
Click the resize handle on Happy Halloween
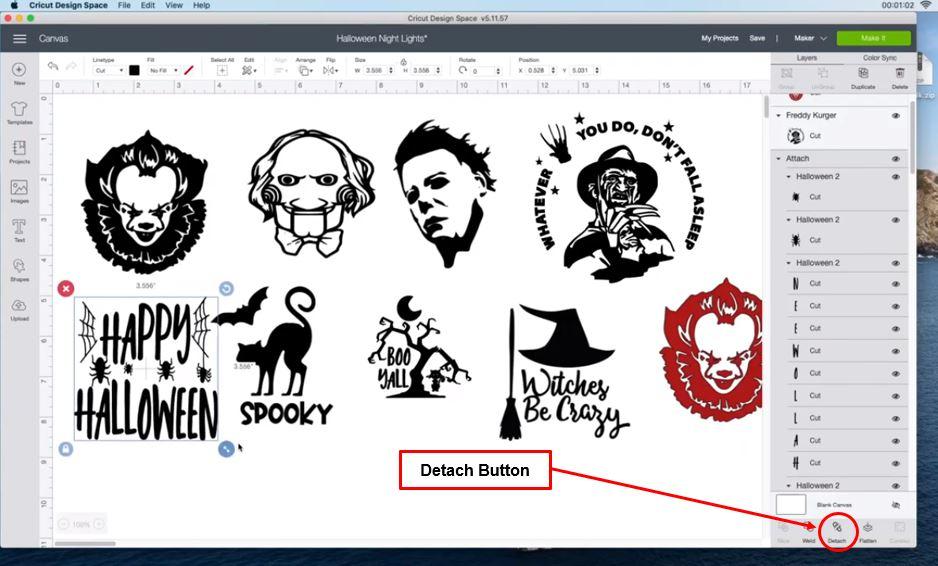click(226, 449)
